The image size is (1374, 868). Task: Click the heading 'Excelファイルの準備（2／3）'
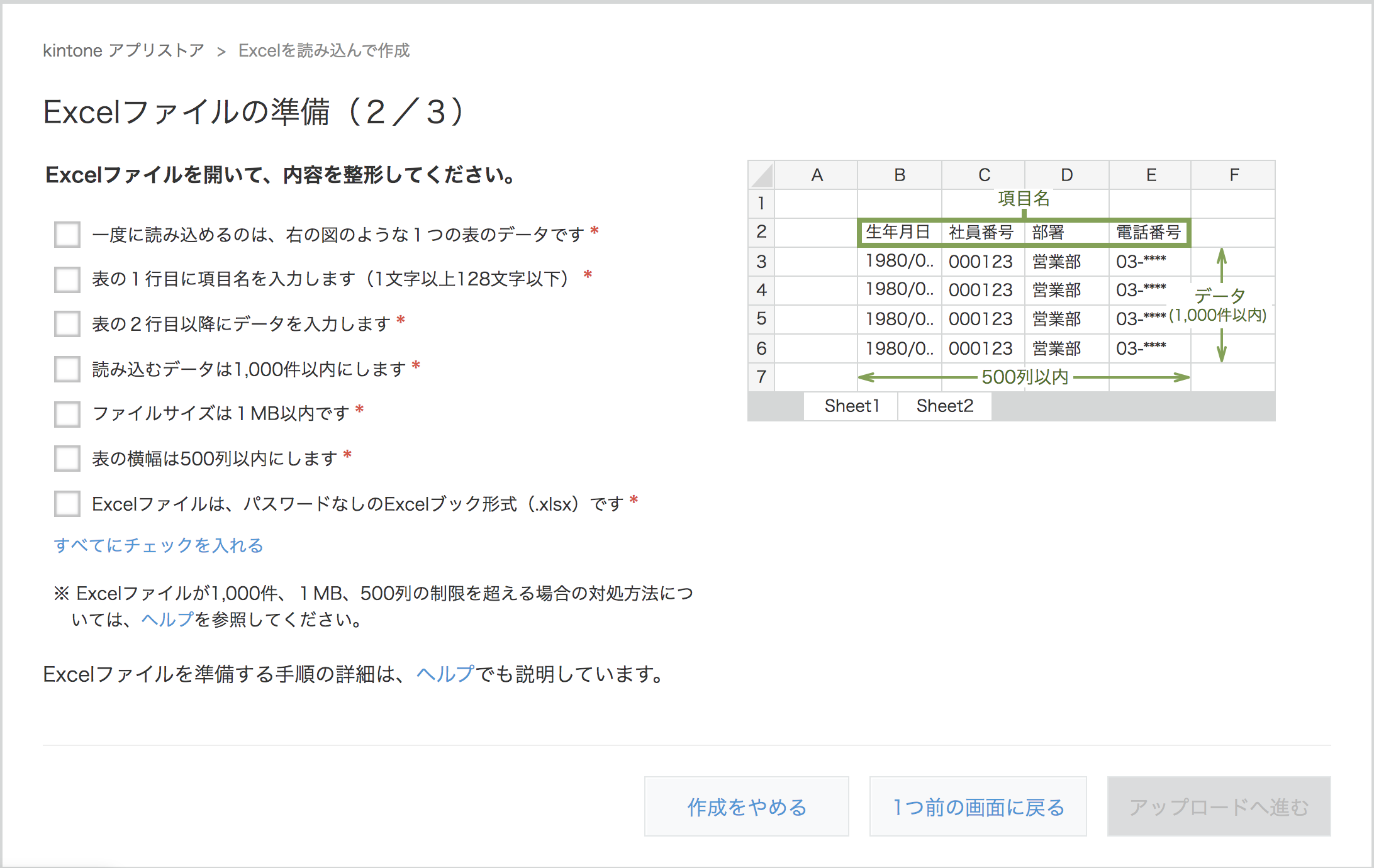tap(254, 112)
